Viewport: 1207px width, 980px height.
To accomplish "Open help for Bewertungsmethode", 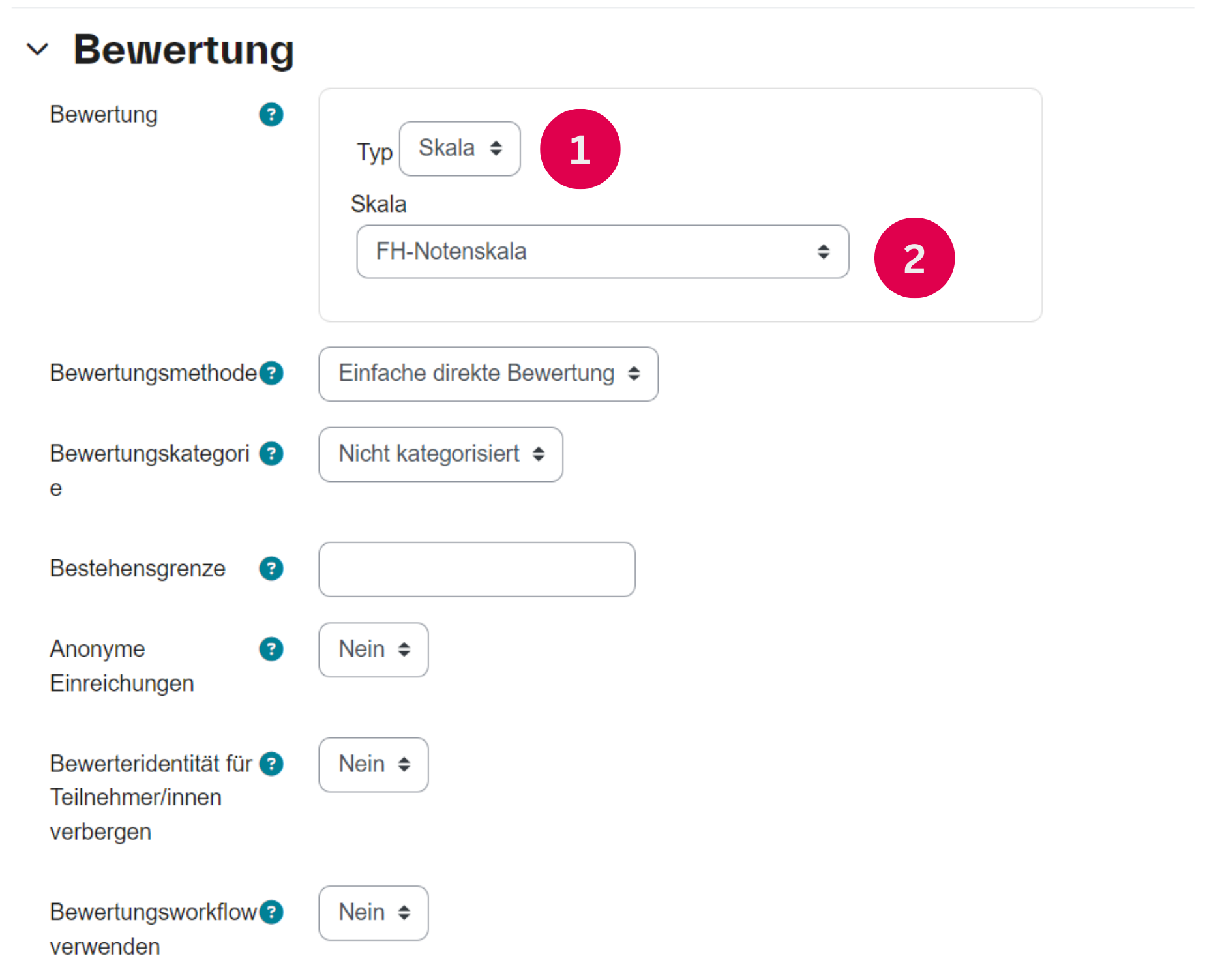I will click(x=271, y=374).
